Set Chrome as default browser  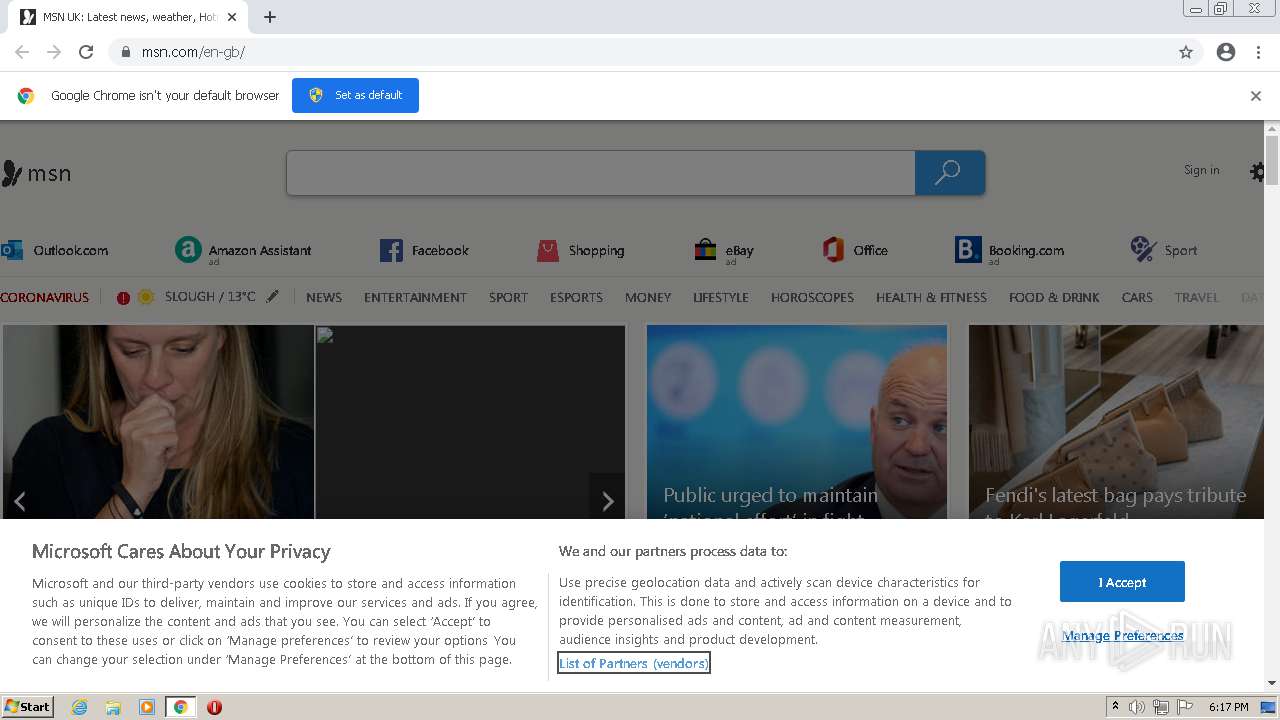click(355, 95)
